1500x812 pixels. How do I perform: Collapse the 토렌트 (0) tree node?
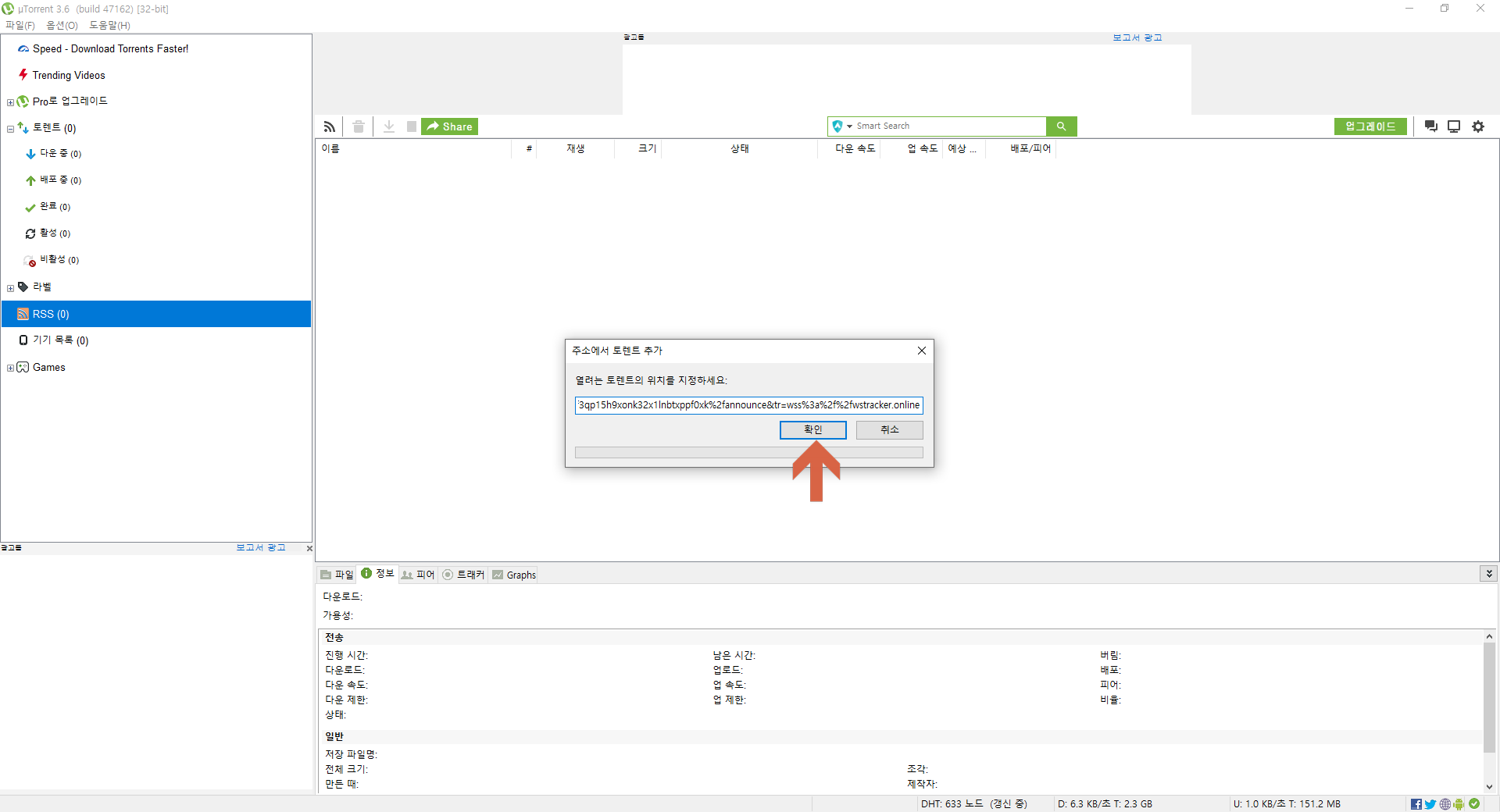pyautogui.click(x=10, y=129)
